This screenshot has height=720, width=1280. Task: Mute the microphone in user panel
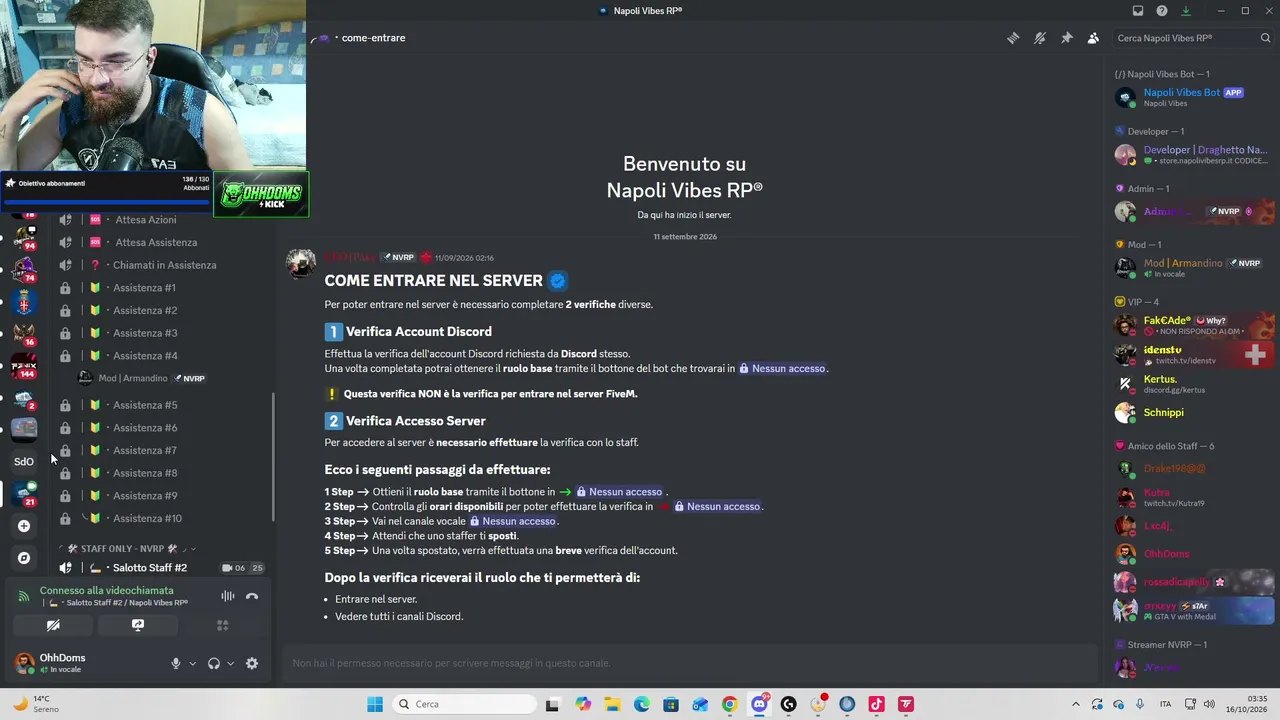pos(176,663)
